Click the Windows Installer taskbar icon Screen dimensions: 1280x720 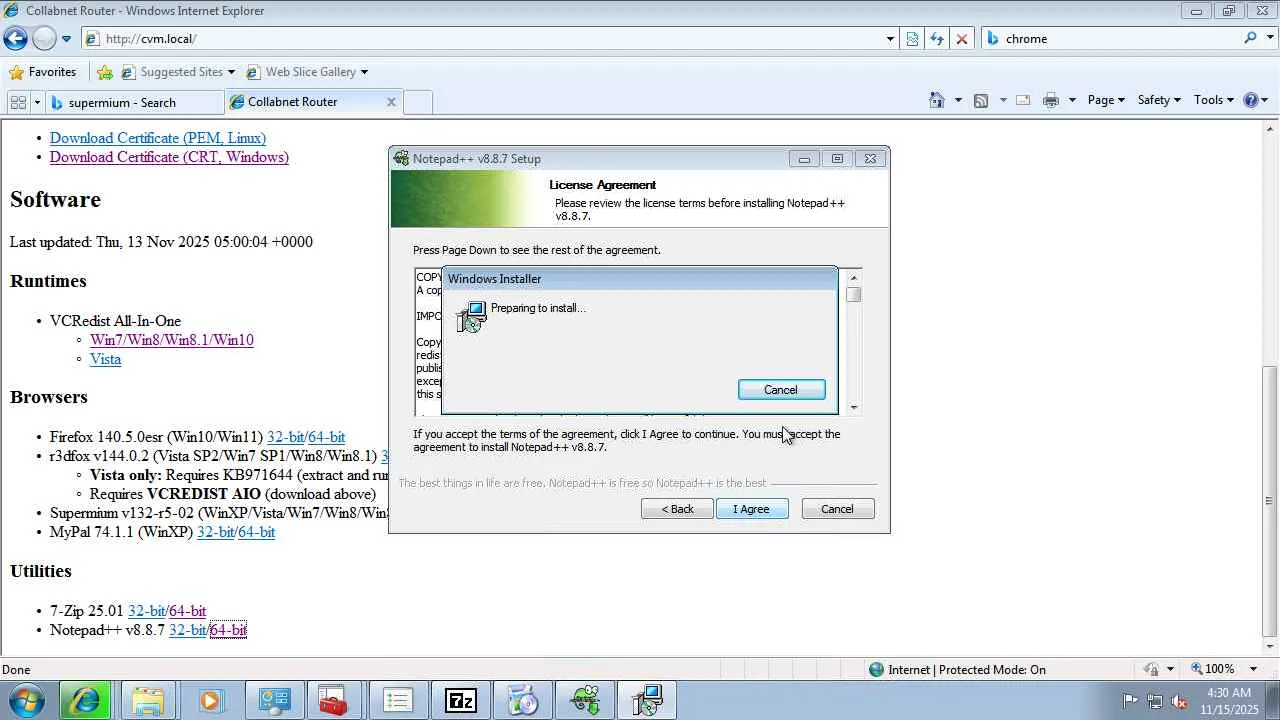pos(648,701)
